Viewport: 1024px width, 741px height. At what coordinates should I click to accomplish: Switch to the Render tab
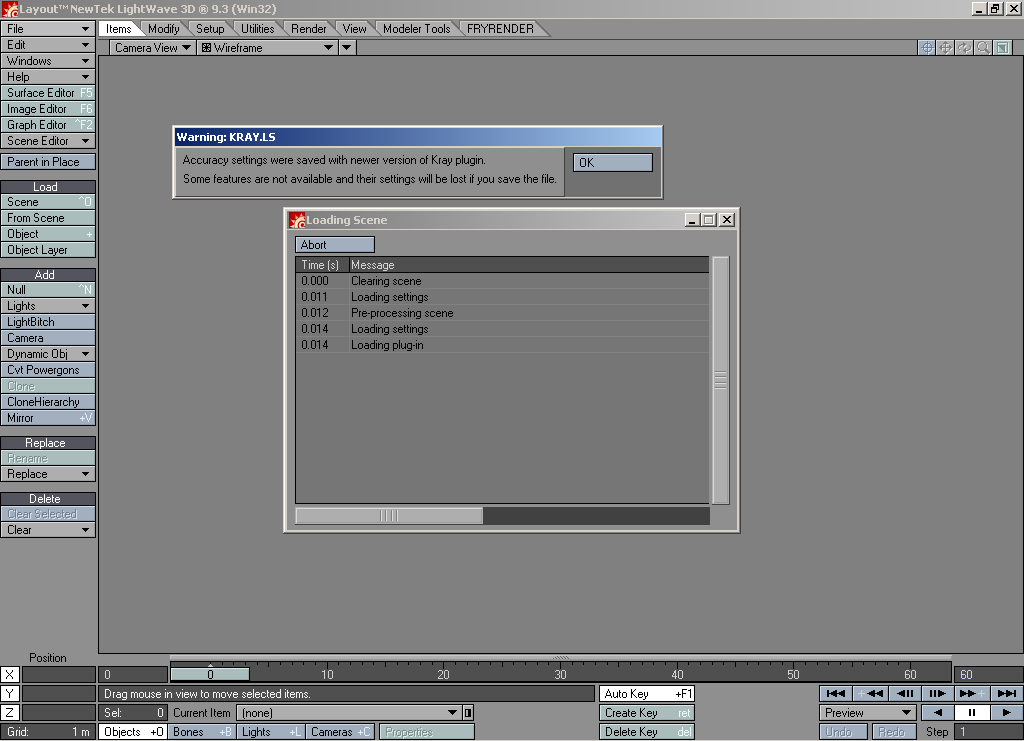tap(309, 29)
